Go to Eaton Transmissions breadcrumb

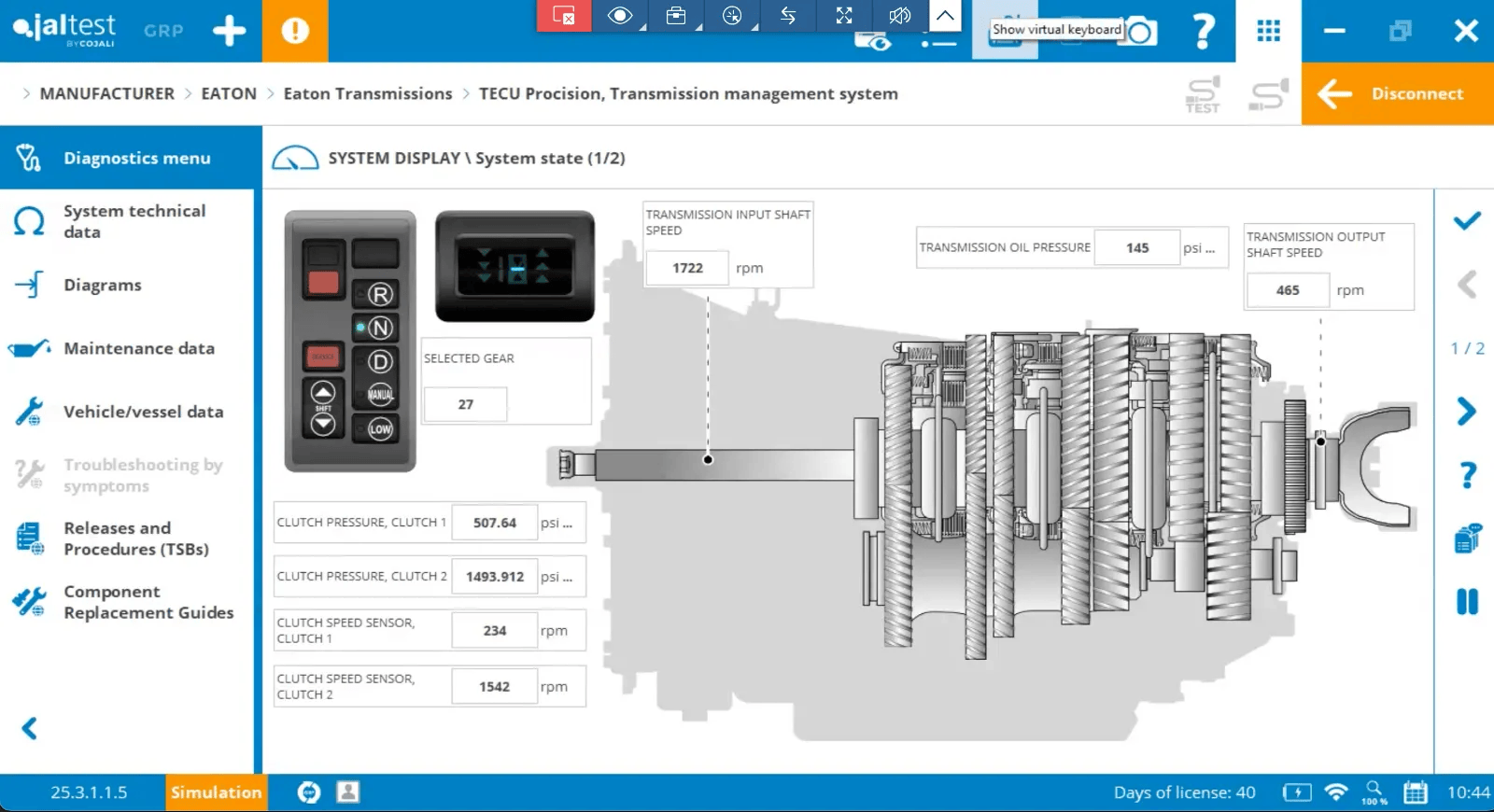368,93
